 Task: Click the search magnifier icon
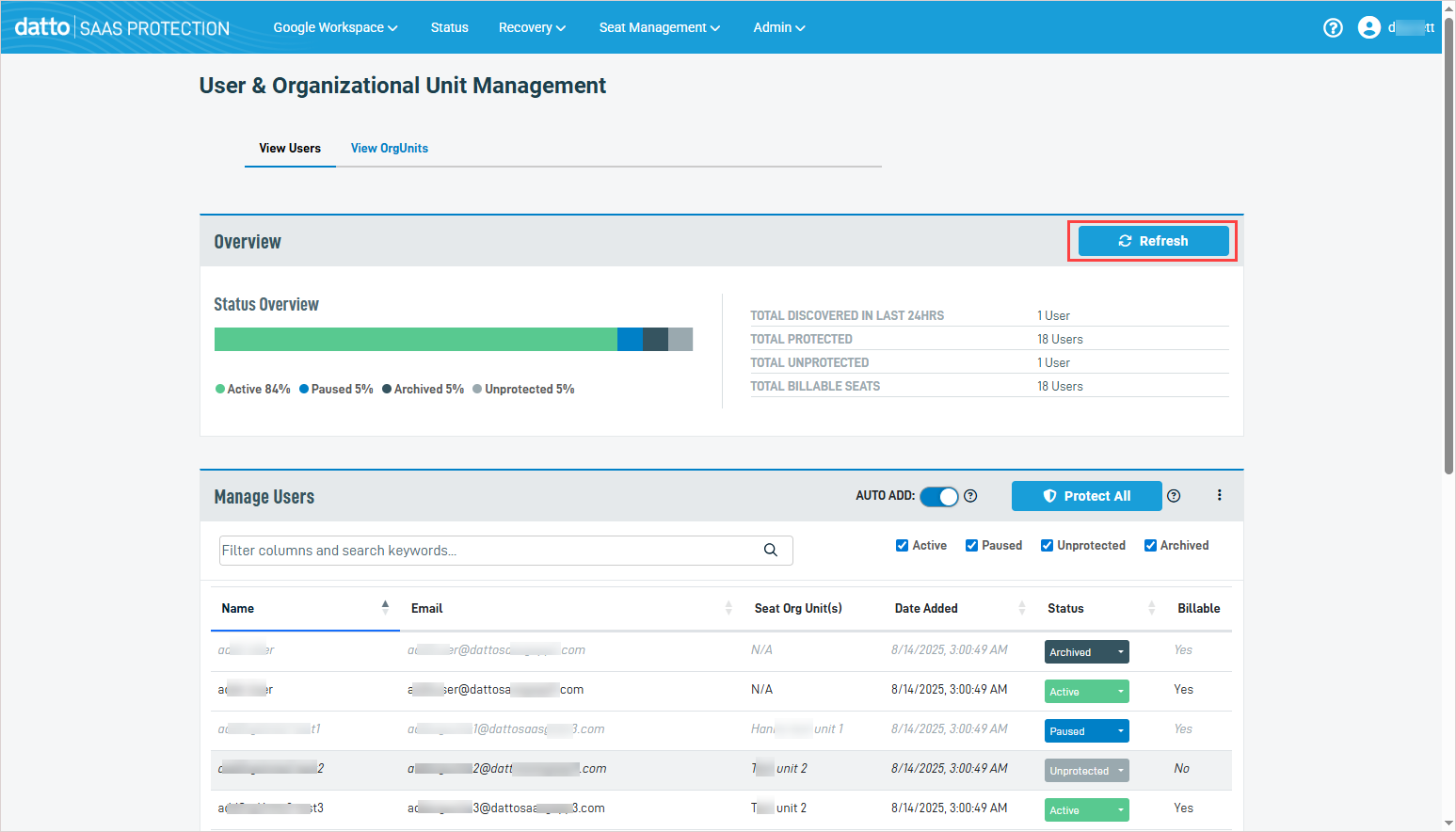pos(770,551)
